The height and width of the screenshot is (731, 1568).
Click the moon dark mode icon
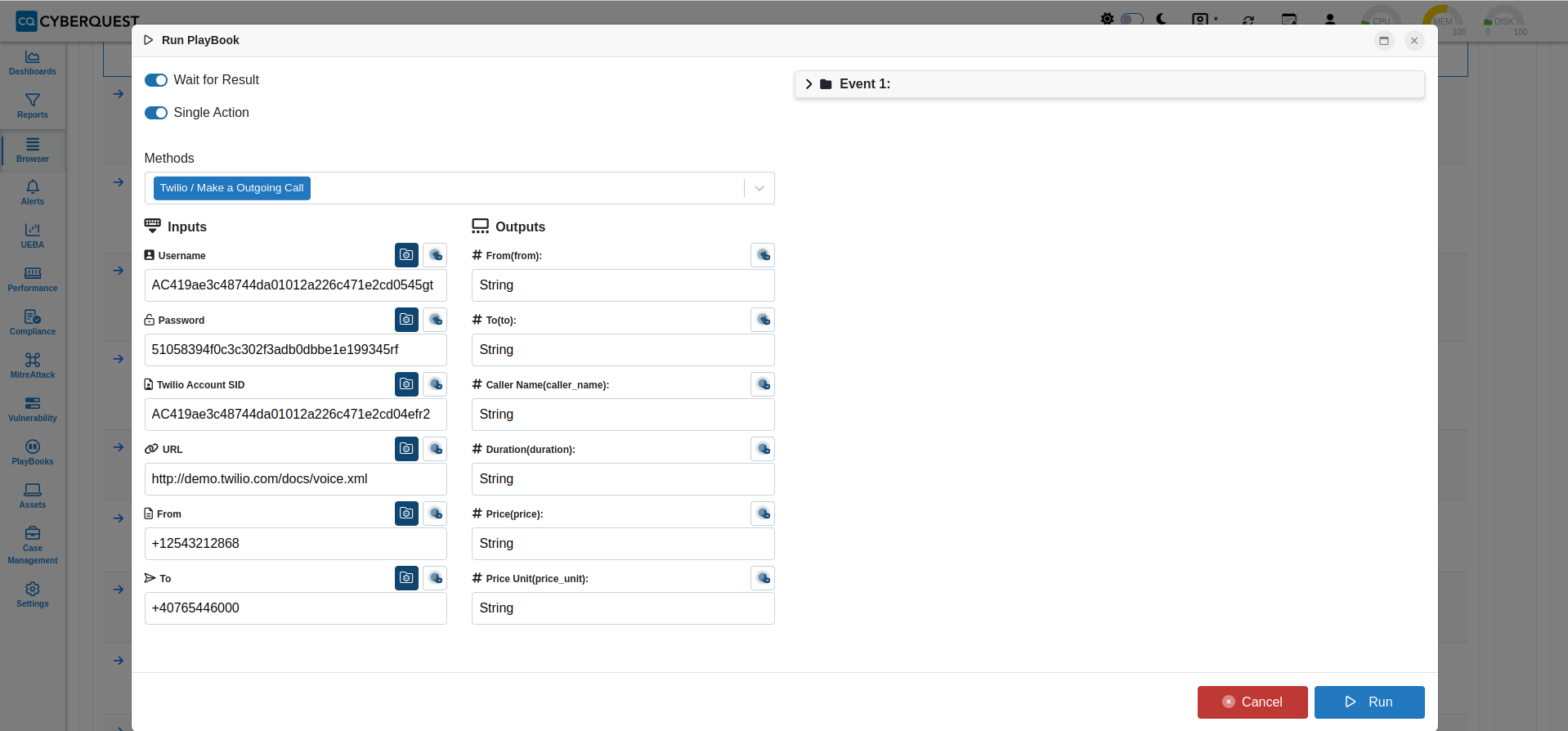point(1162,19)
